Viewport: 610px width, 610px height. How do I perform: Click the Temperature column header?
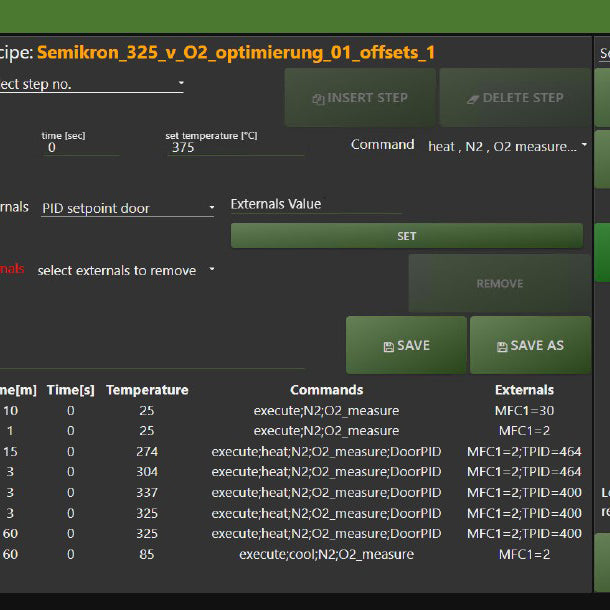click(x=147, y=390)
